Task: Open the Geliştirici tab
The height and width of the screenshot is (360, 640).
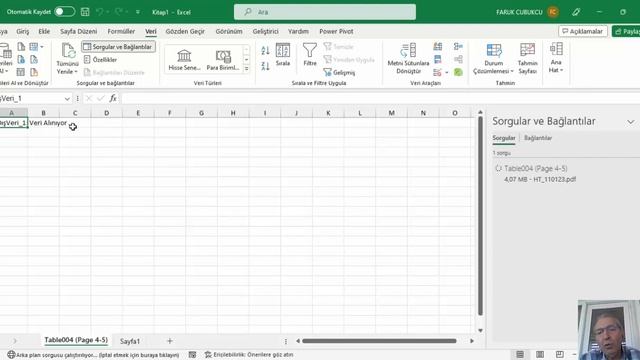Action: coord(265,31)
